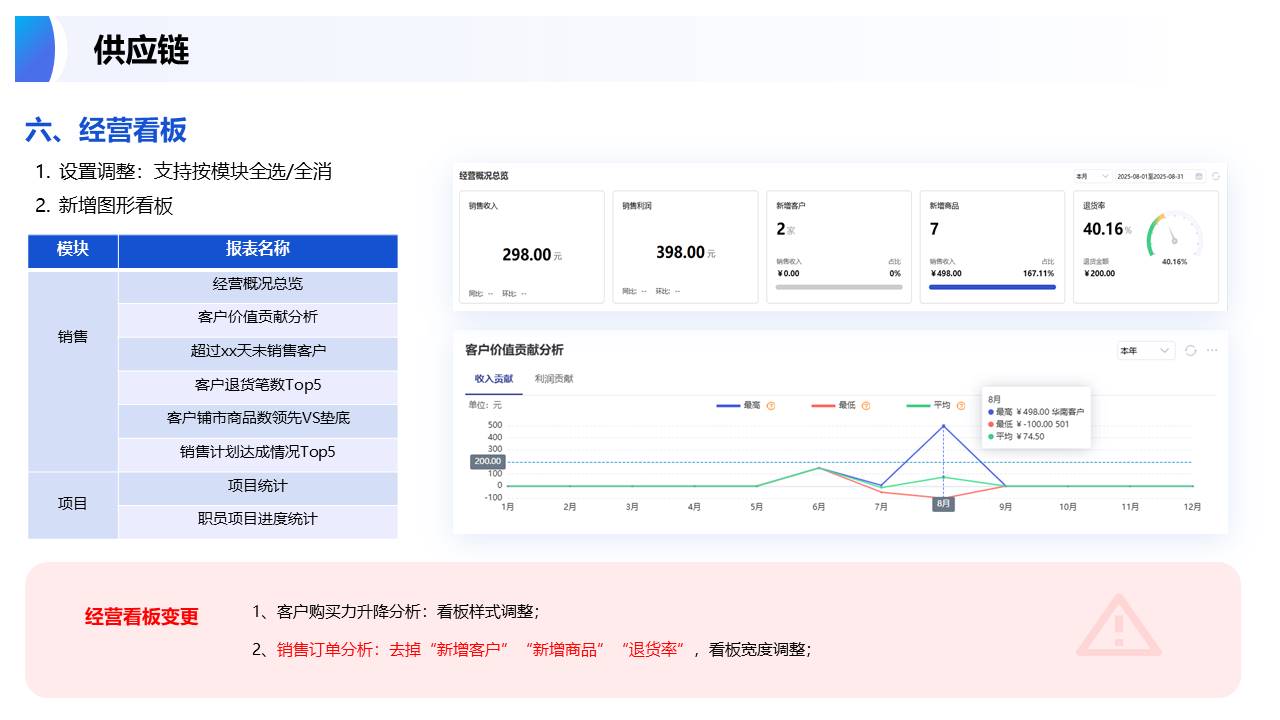
Task: Click the info icon next to 最高 legend
Action: click(x=771, y=406)
